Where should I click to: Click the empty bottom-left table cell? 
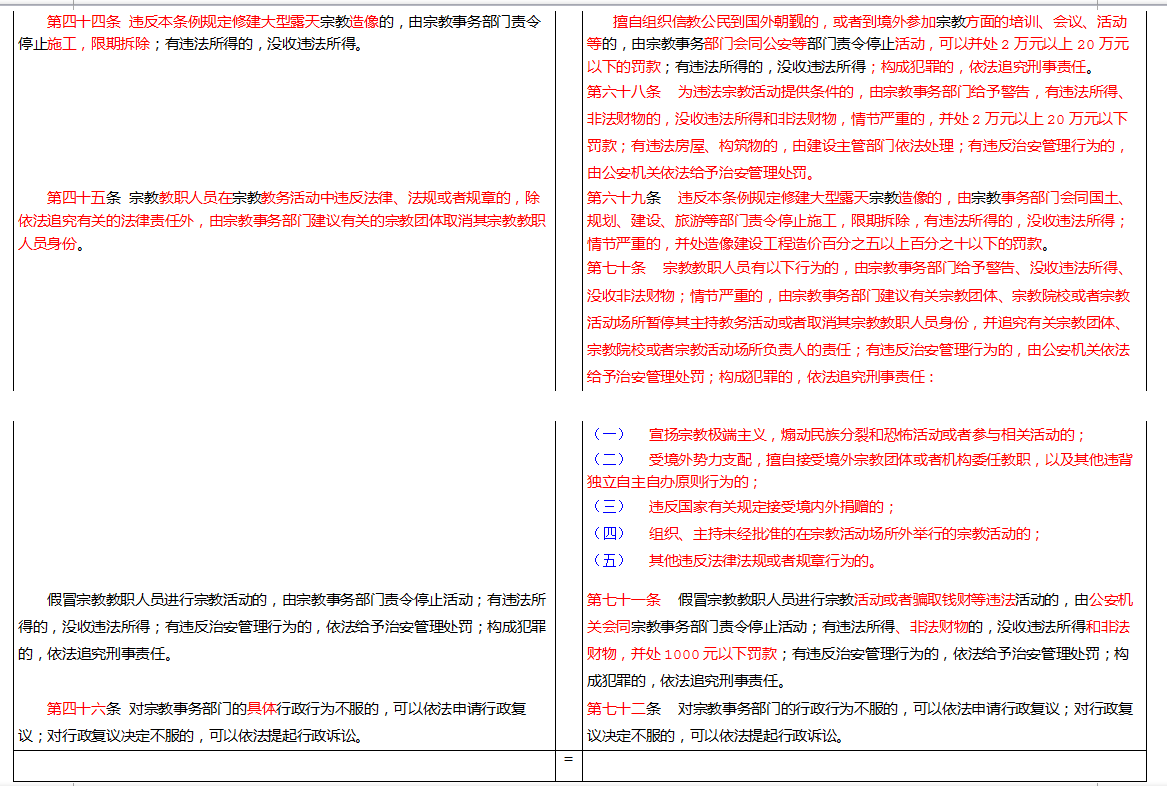(x=284, y=765)
